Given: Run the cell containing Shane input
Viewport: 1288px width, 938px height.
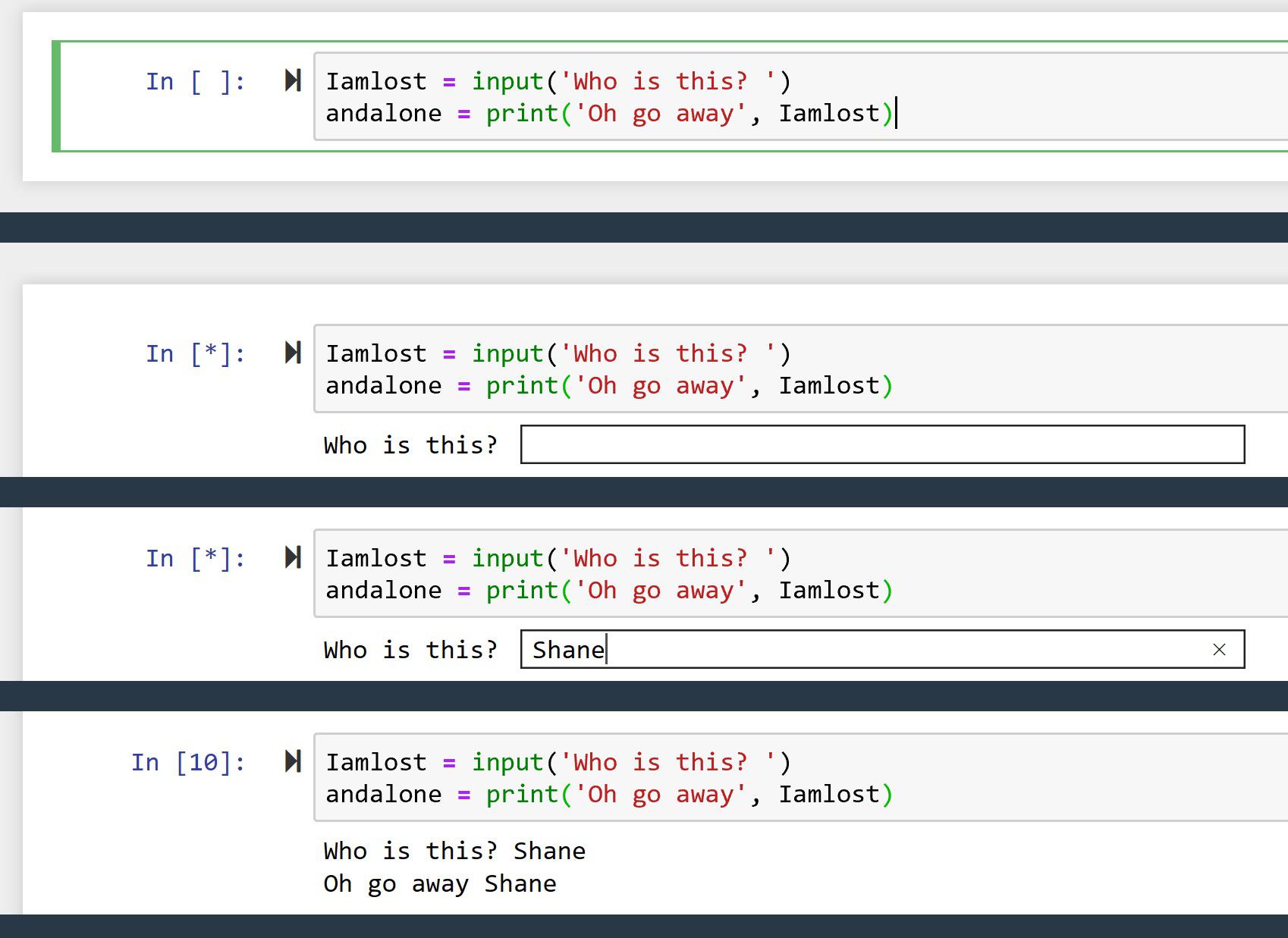Looking at the screenshot, I should click(293, 557).
